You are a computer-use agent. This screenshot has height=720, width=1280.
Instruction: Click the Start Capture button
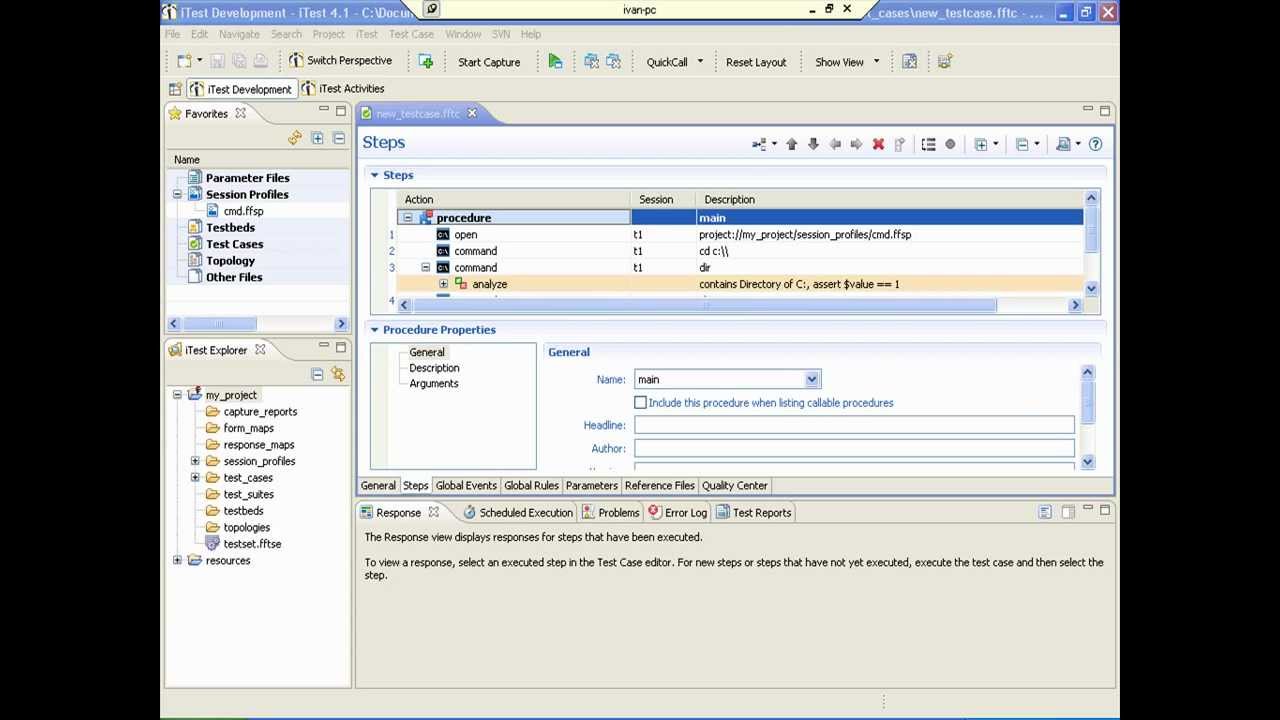point(489,62)
